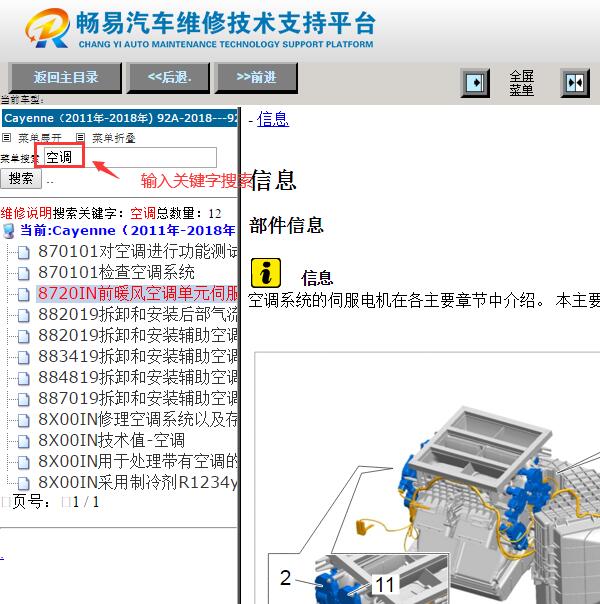This screenshot has width=600, height=604.
Task: Click the single-arrow panel expand icon
Action: point(475,82)
